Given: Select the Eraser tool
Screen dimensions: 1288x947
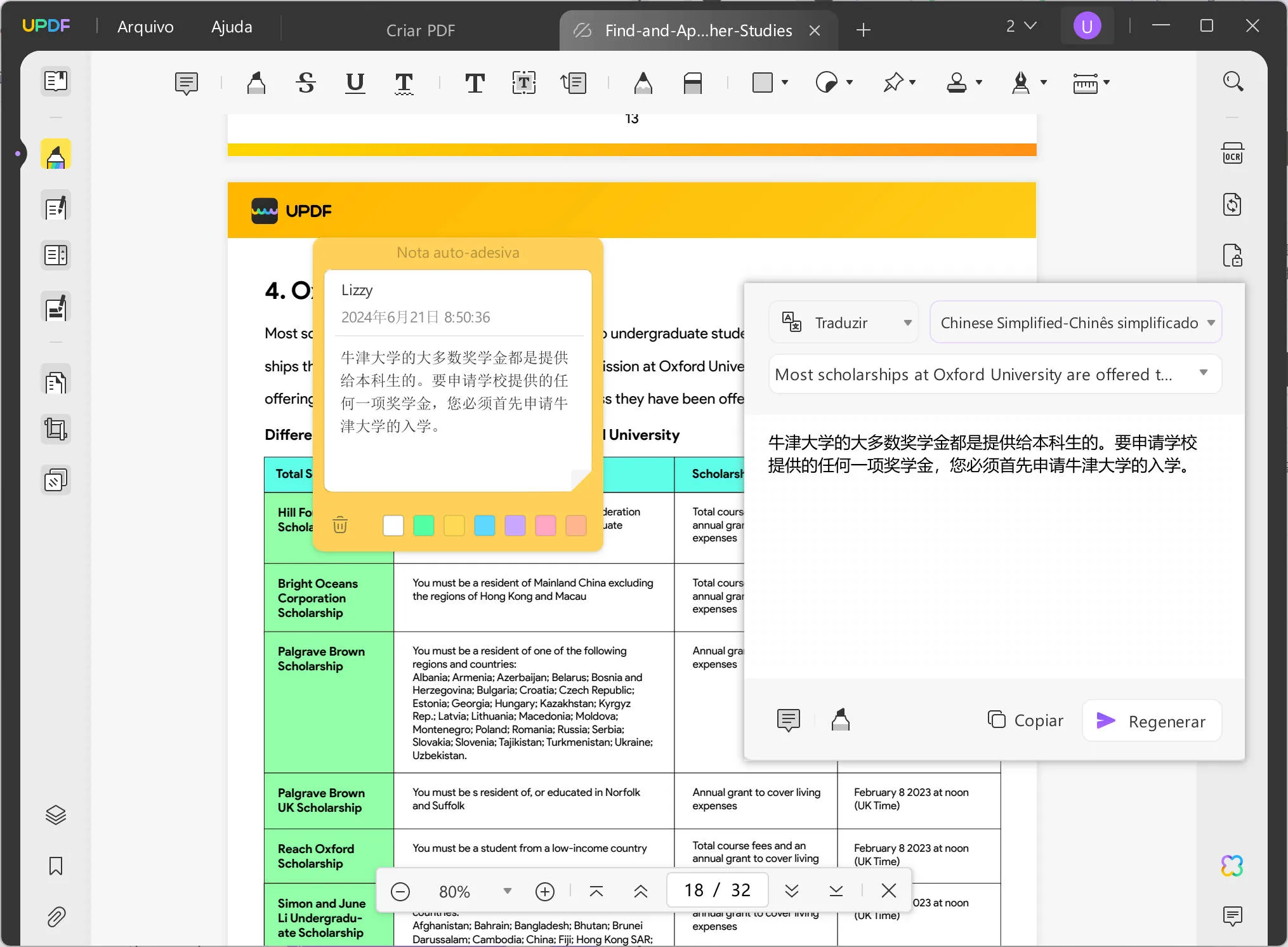Looking at the screenshot, I should tap(693, 83).
